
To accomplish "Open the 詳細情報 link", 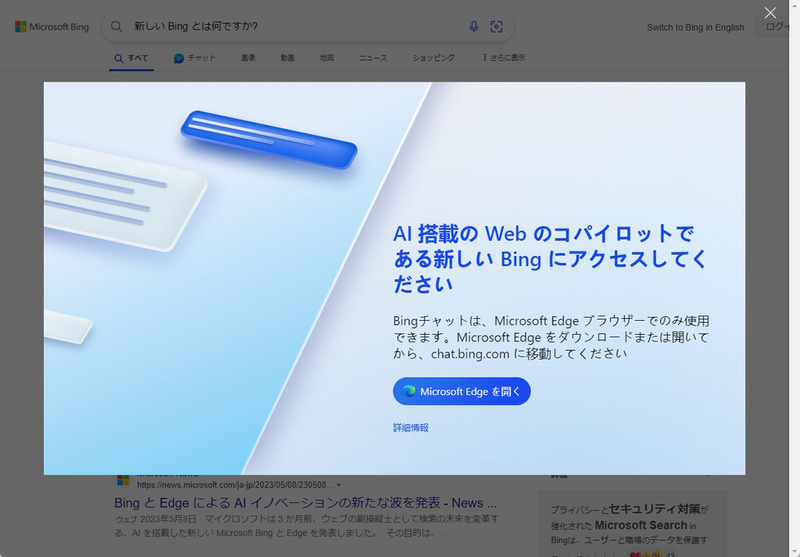I will pyautogui.click(x=411, y=427).
